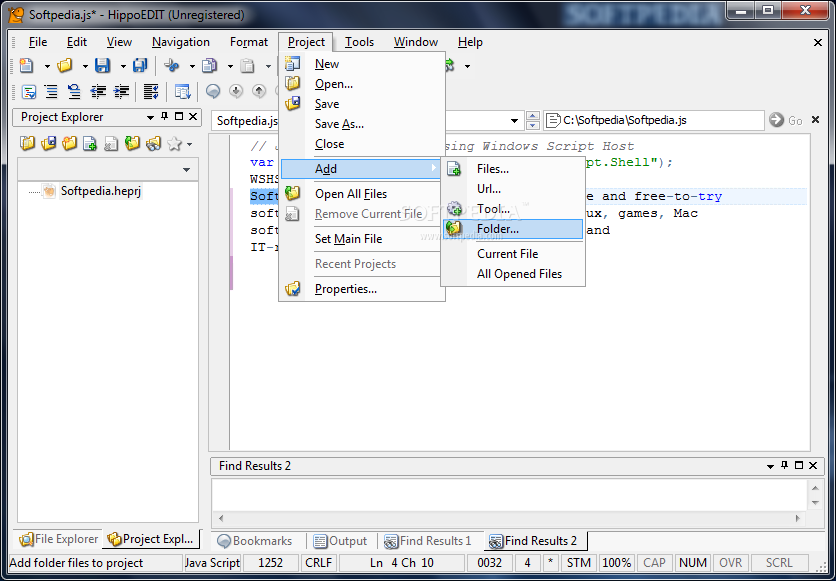The image size is (836, 581).
Task: Choose All Opened Files in Add submenu
Action: coord(513,274)
